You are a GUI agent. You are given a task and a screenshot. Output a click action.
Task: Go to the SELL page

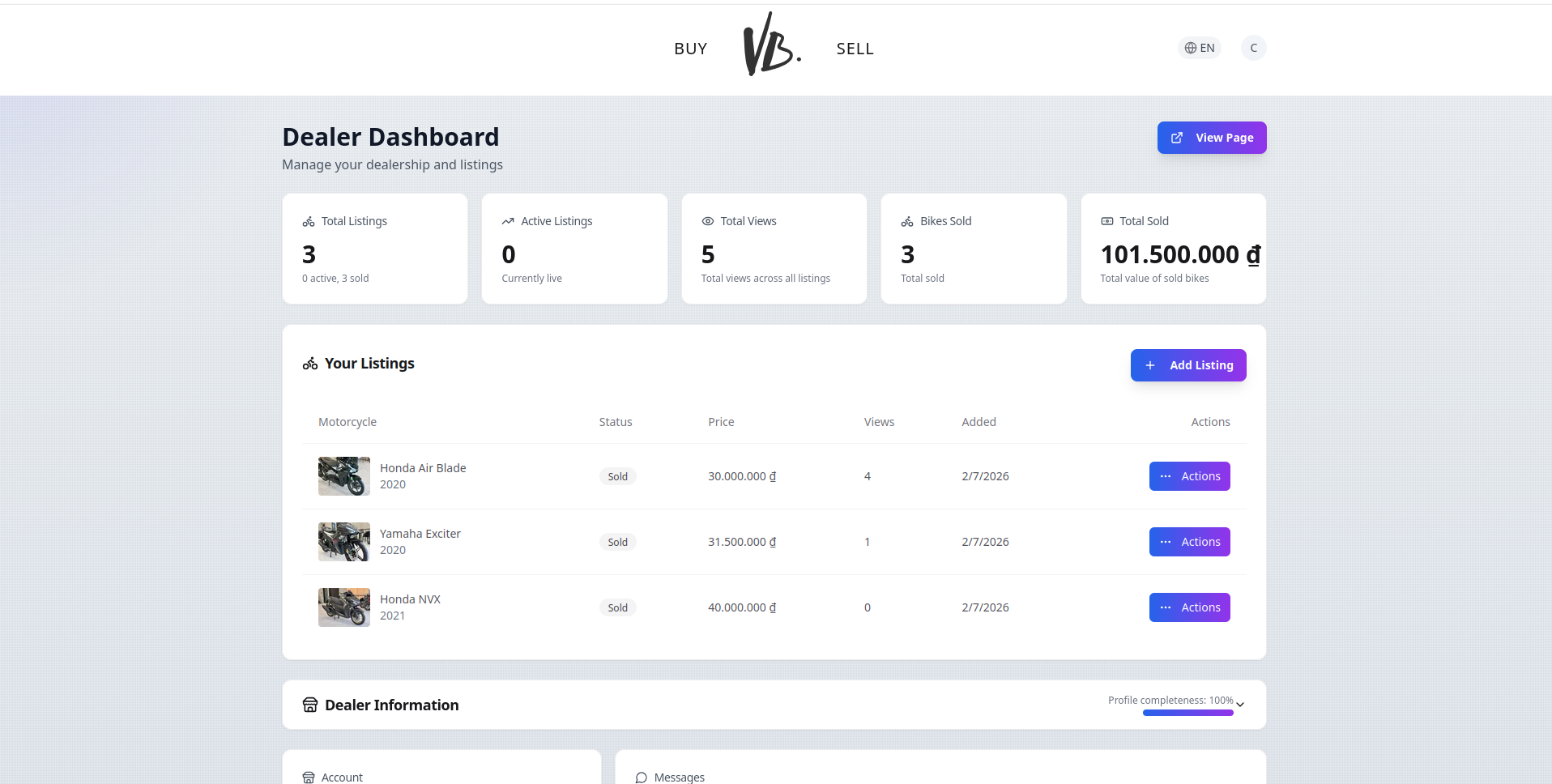point(855,49)
